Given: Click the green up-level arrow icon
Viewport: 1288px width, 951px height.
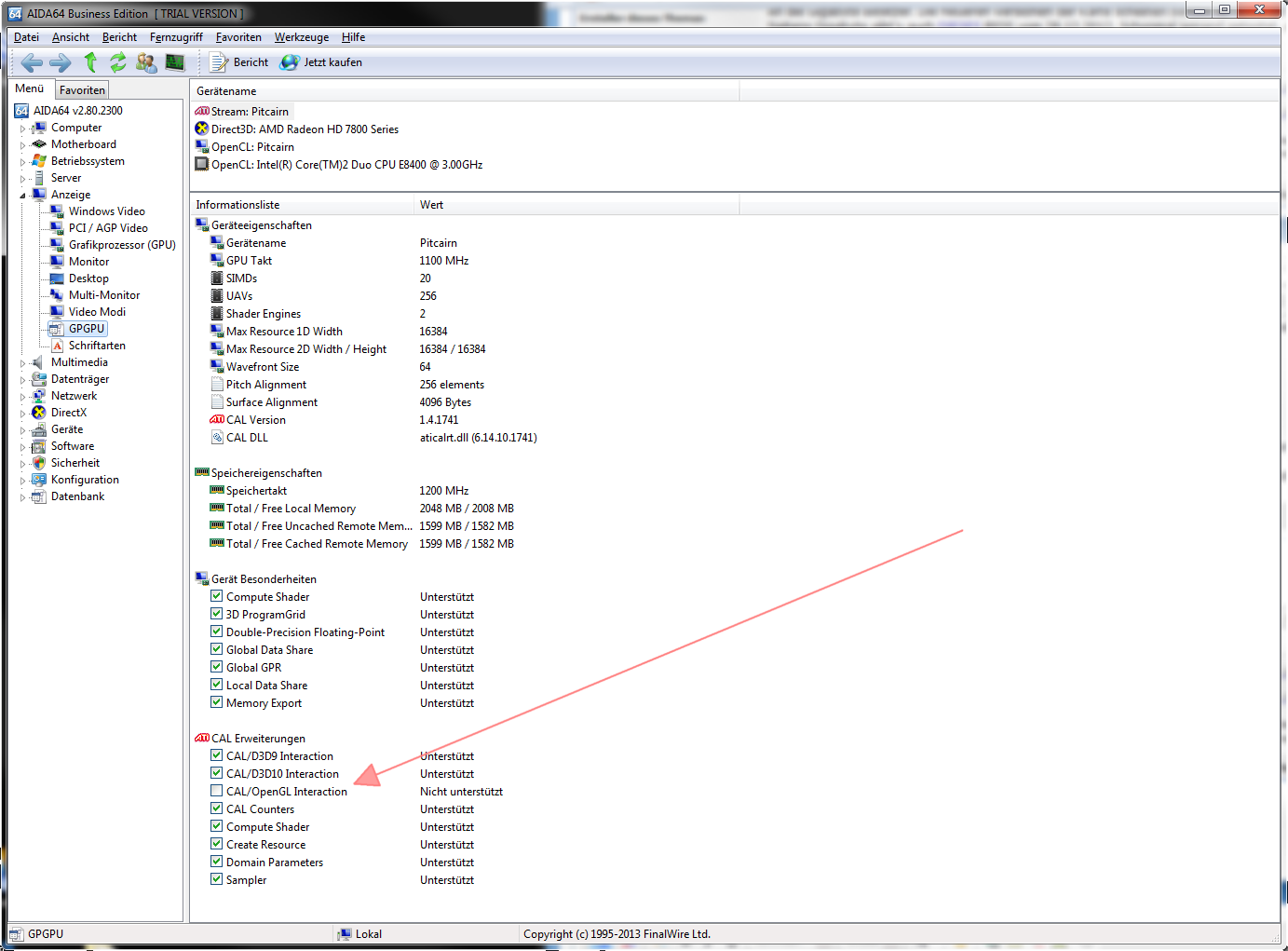Looking at the screenshot, I should [x=90, y=62].
